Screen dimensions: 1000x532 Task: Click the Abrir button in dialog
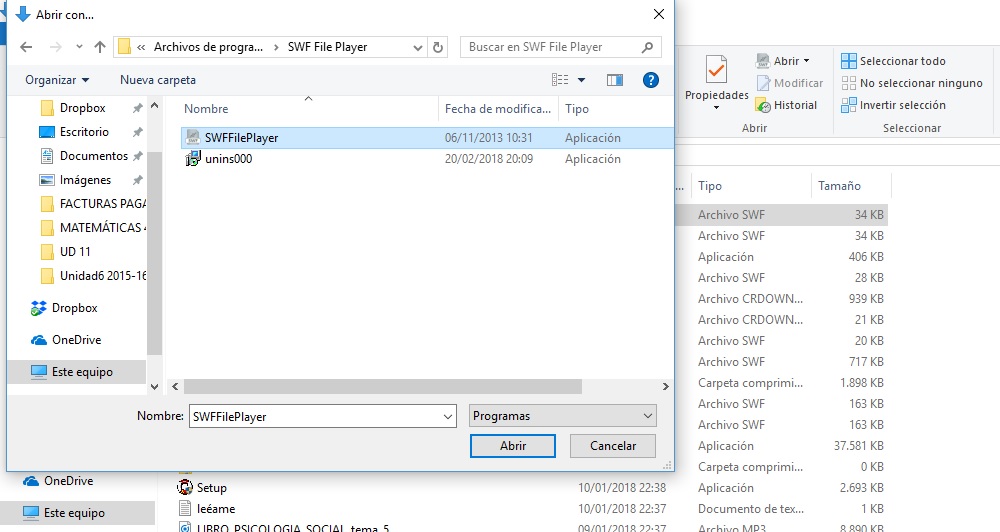click(513, 446)
